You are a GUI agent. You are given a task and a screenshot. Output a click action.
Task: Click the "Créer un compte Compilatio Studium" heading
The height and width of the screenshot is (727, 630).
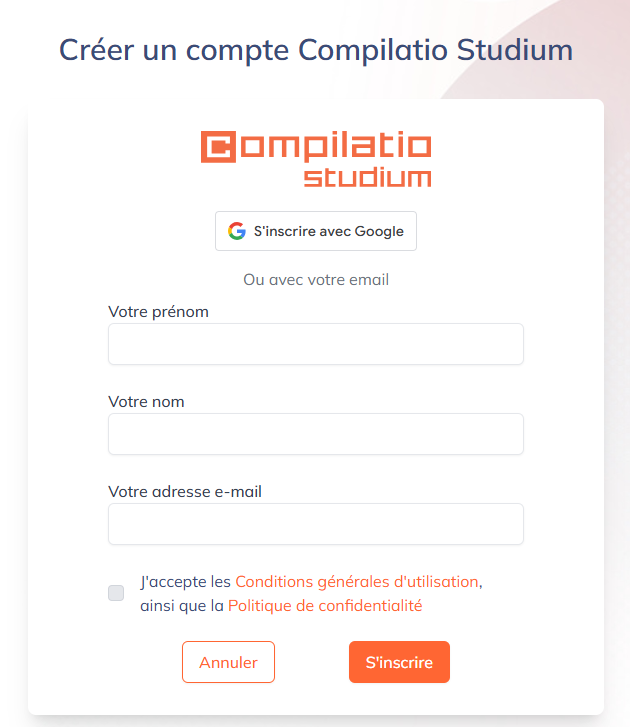click(316, 50)
